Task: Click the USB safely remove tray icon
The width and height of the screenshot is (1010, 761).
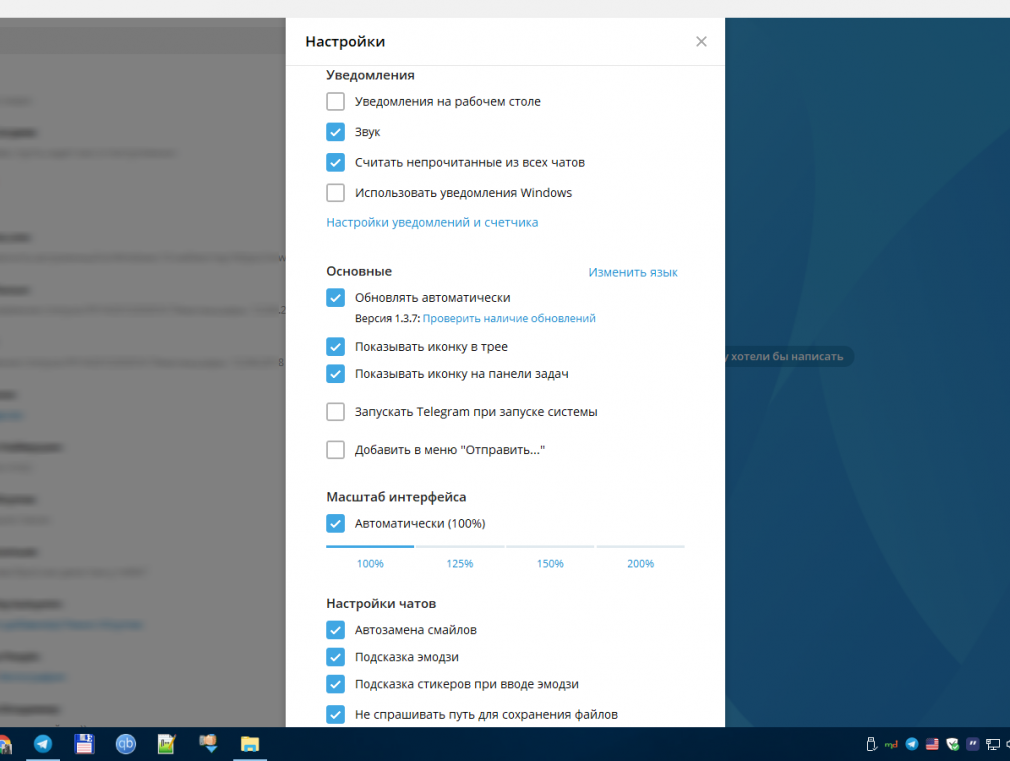Action: pos(872,744)
